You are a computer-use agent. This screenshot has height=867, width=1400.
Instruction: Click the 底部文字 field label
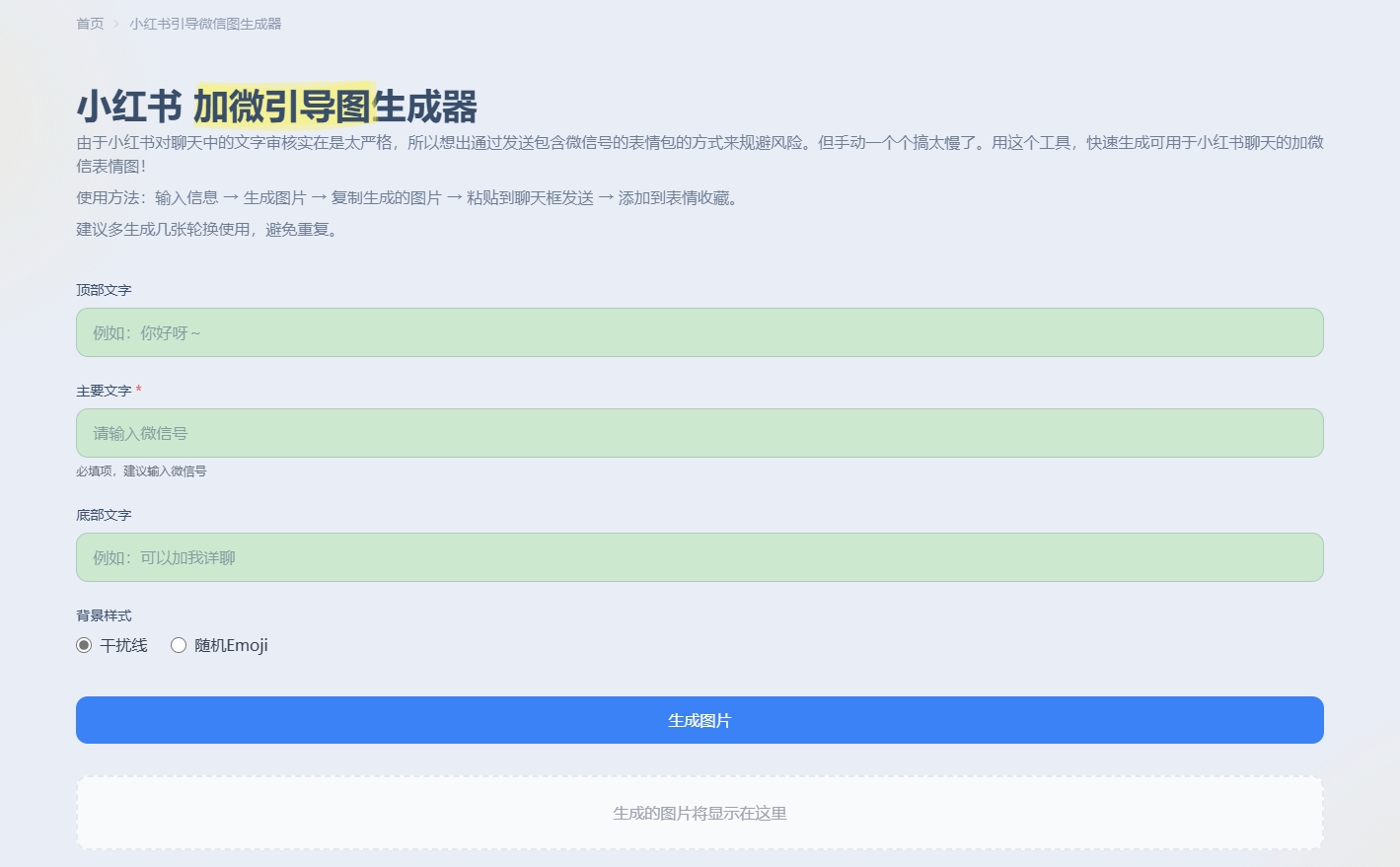104,515
